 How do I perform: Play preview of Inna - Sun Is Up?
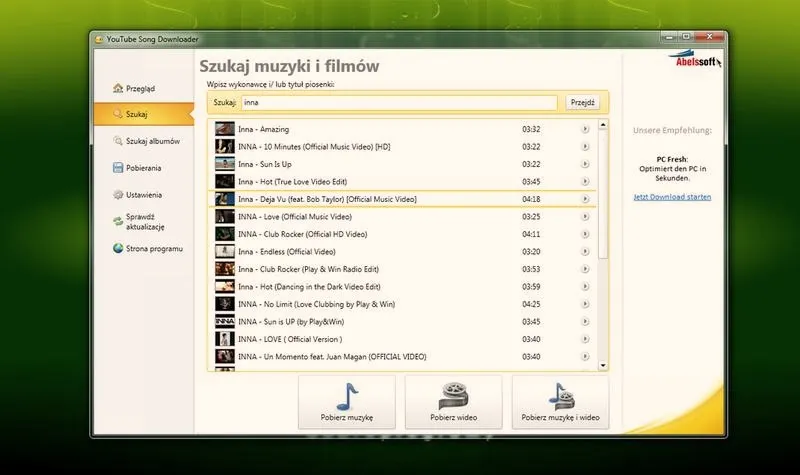[585, 164]
